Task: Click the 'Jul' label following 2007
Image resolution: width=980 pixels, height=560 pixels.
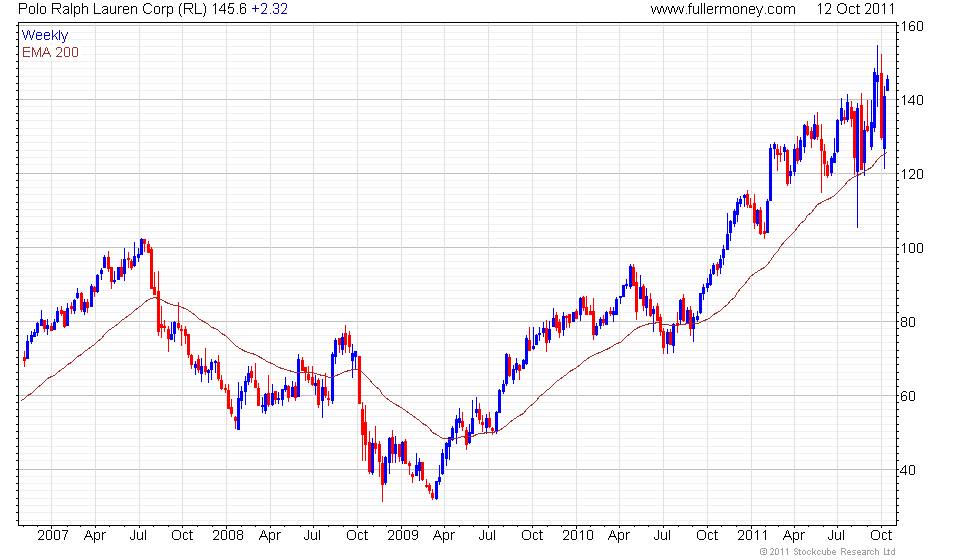Action: pos(138,536)
